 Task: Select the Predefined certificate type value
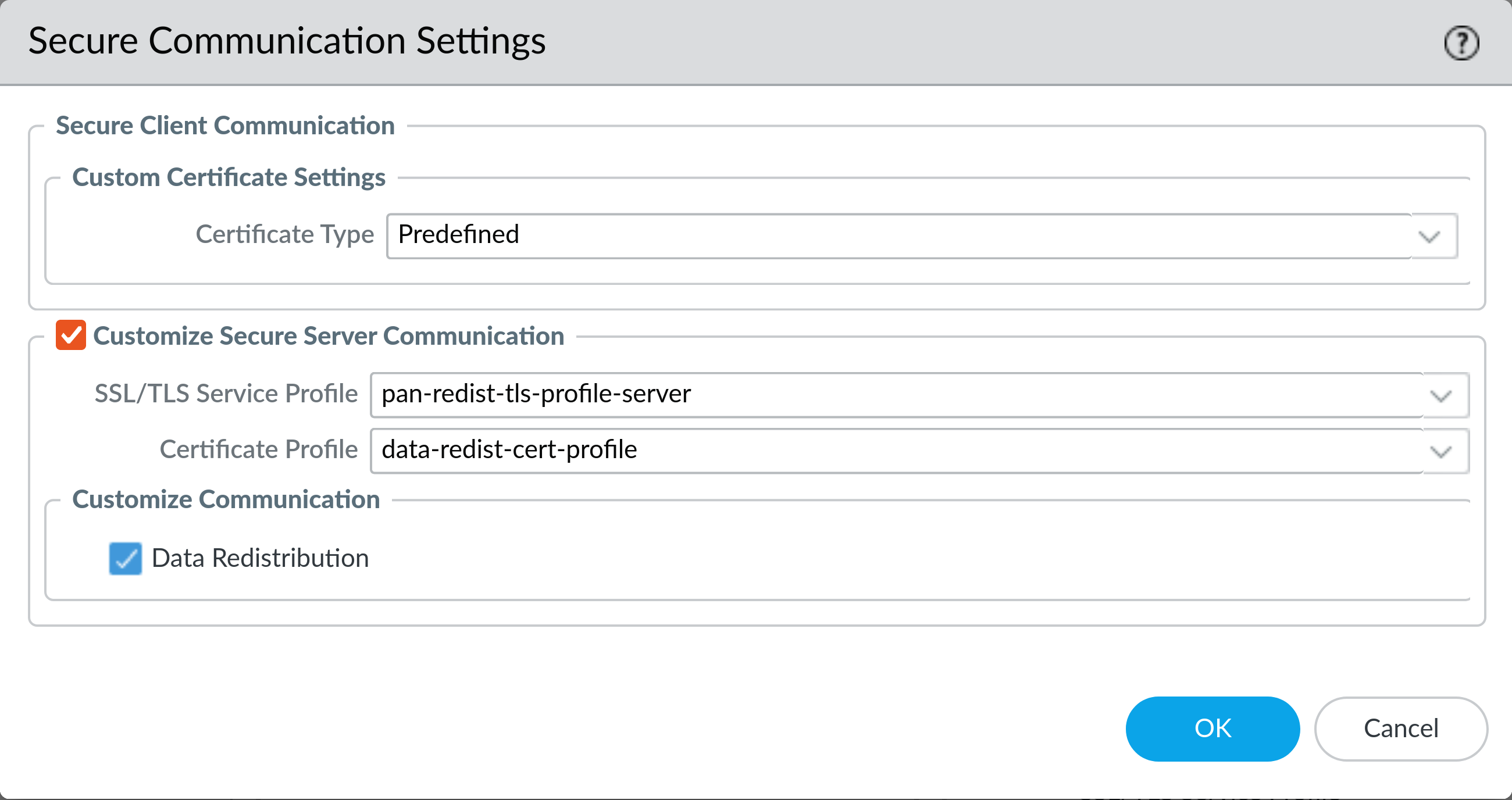pyautogui.click(x=457, y=235)
